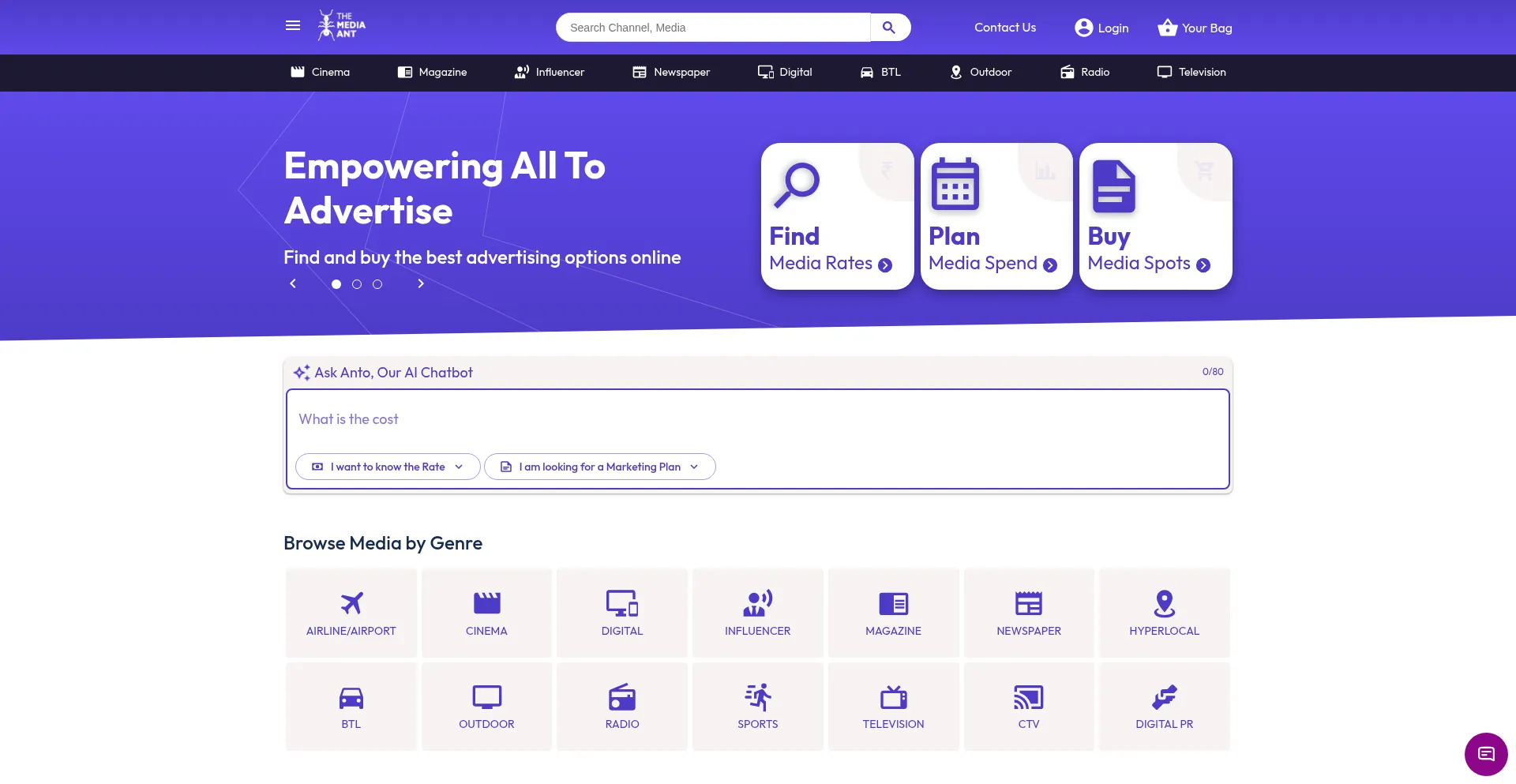Click the Anto chatbot question text box
The height and width of the screenshot is (784, 1516).
pos(758,419)
